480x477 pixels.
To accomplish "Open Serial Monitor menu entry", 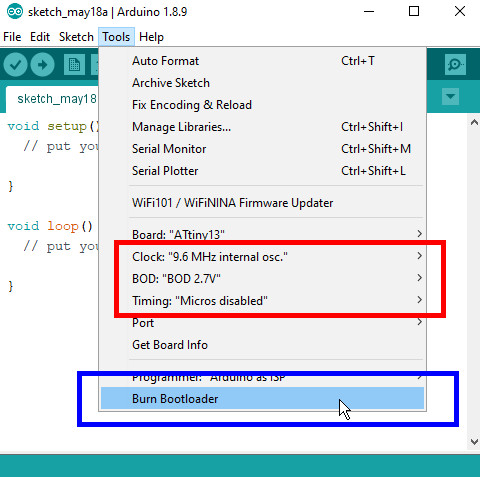I will click(262, 149).
